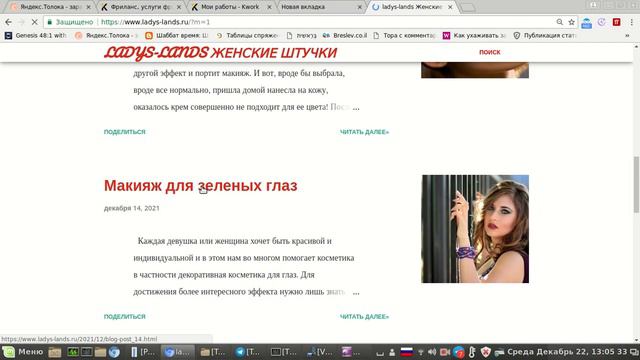The width and height of the screenshot is (640, 360).
Task: Click ЧИТАТЬ ДАЛЕЕ under Макияж для зеленых глаз
Action: coord(364,316)
